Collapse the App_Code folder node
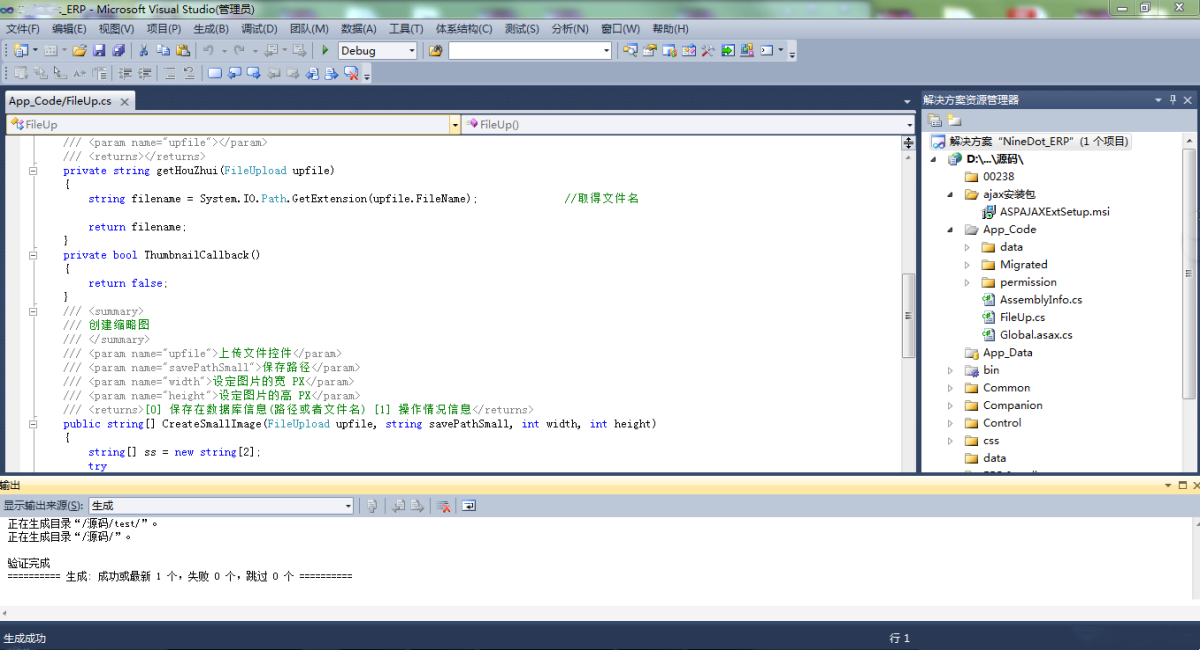The width and height of the screenshot is (1200, 650). (951, 229)
